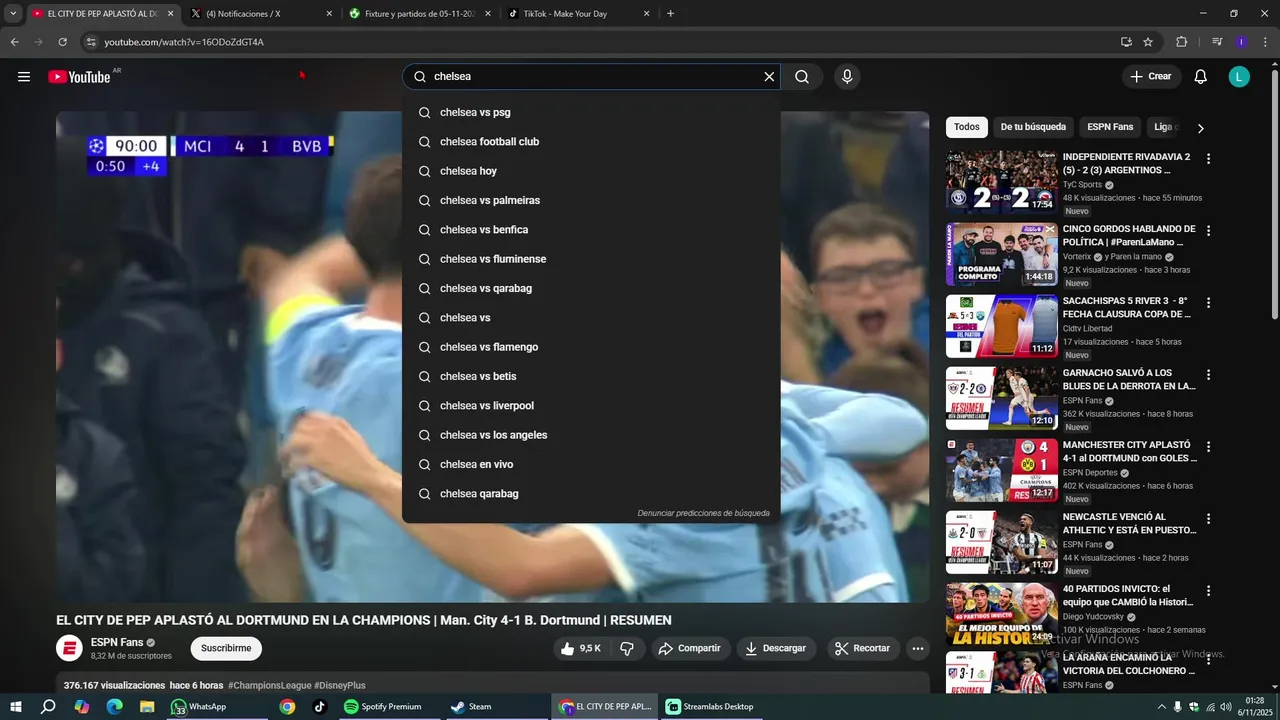Open the Crear menu
The height and width of the screenshot is (720, 1280).
pyautogui.click(x=1151, y=77)
